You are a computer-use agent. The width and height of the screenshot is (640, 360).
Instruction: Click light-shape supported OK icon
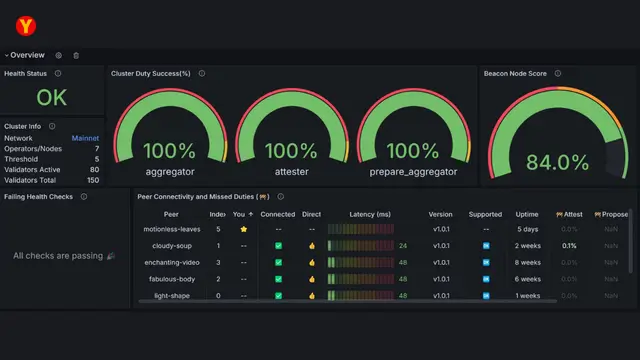486,296
